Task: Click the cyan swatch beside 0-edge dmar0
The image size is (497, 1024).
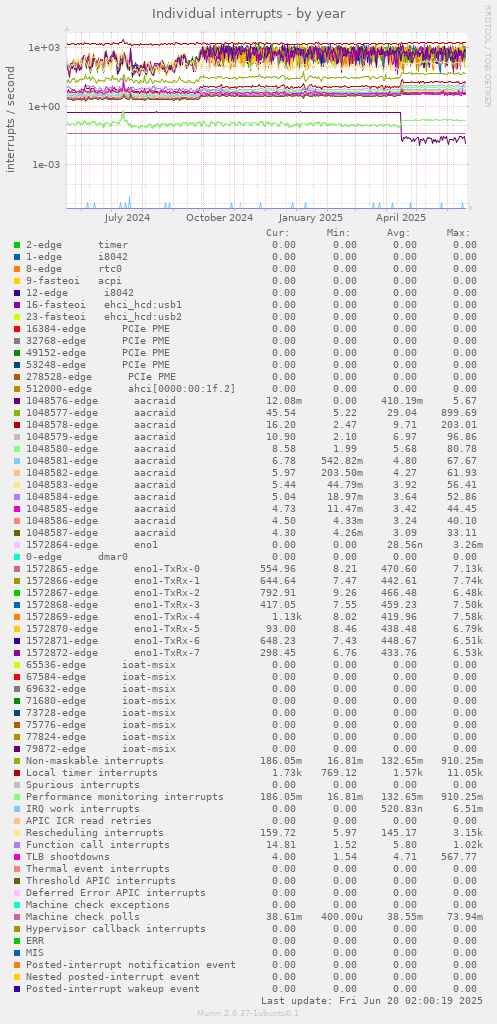Action: [x=17, y=556]
